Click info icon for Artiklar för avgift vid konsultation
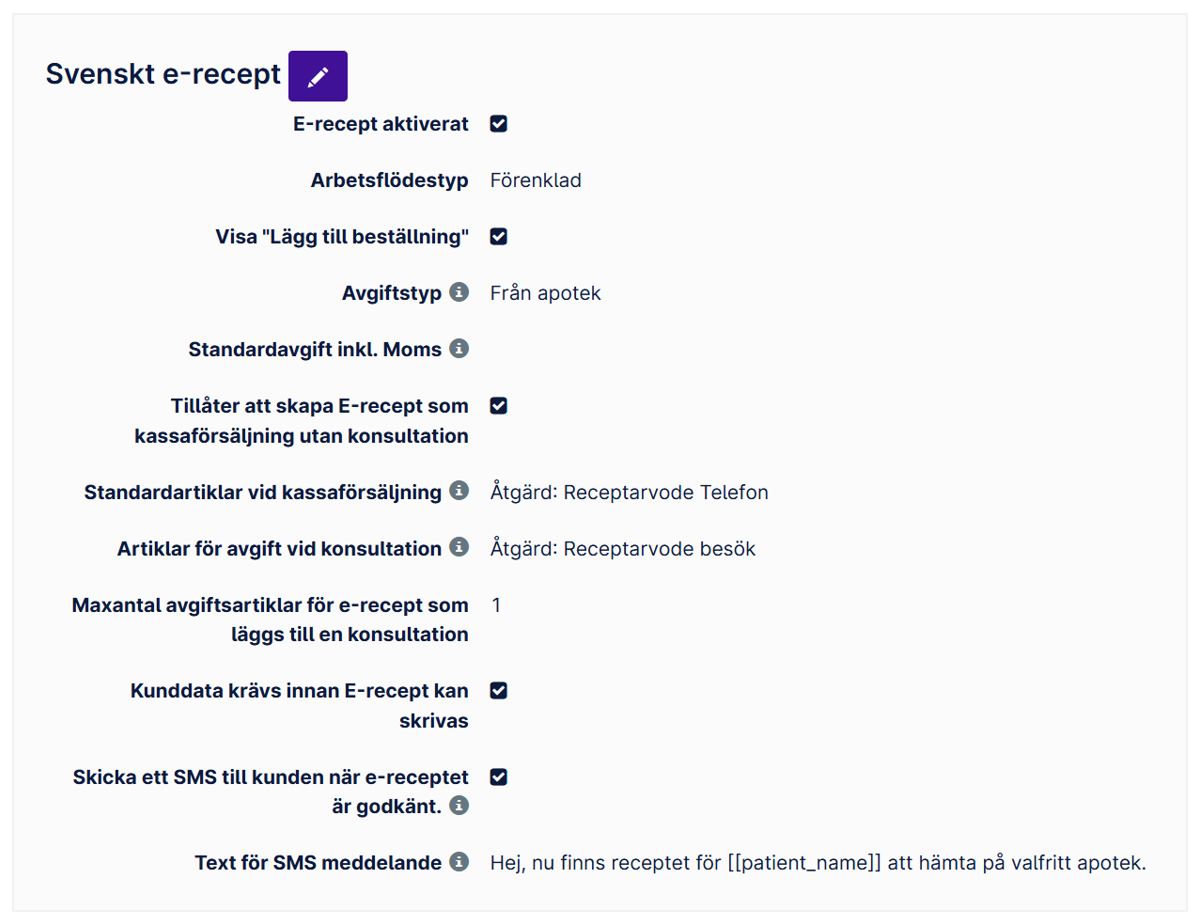The width and height of the screenshot is (1201, 921). coord(459,547)
